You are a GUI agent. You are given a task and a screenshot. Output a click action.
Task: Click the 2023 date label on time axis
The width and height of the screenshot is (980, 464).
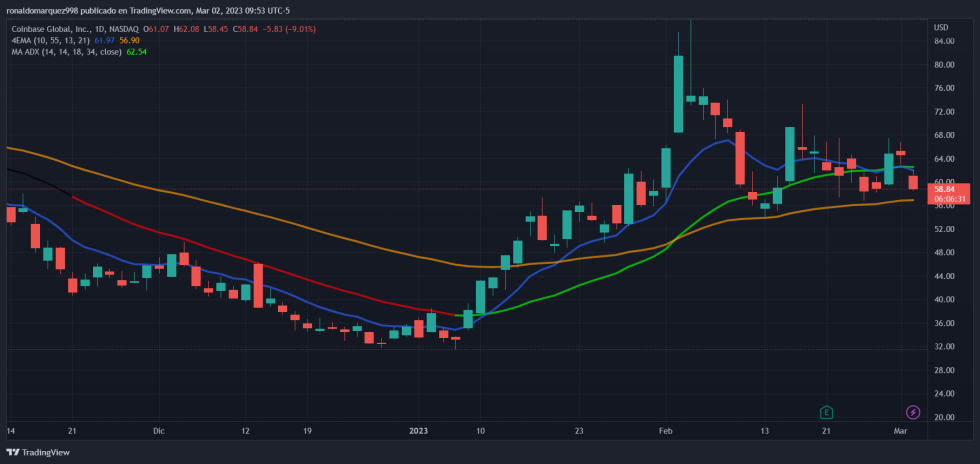tap(418, 431)
